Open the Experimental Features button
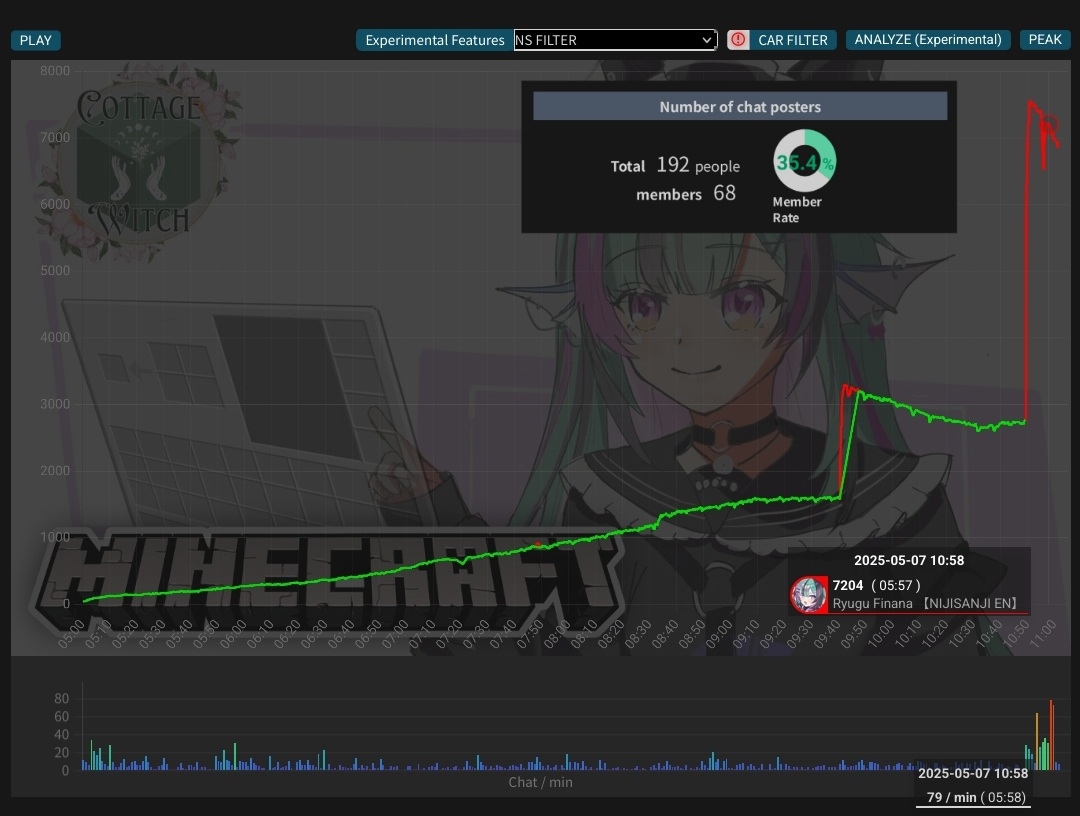The width and height of the screenshot is (1080, 816). point(435,40)
